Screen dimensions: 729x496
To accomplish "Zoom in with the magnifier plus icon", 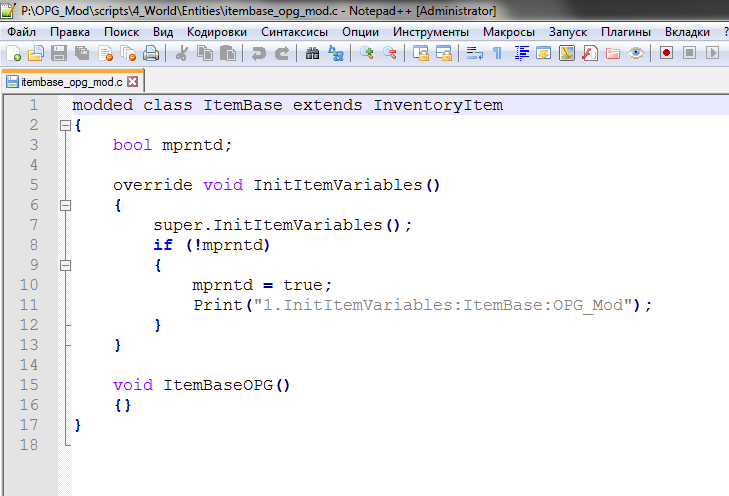I will tap(367, 53).
